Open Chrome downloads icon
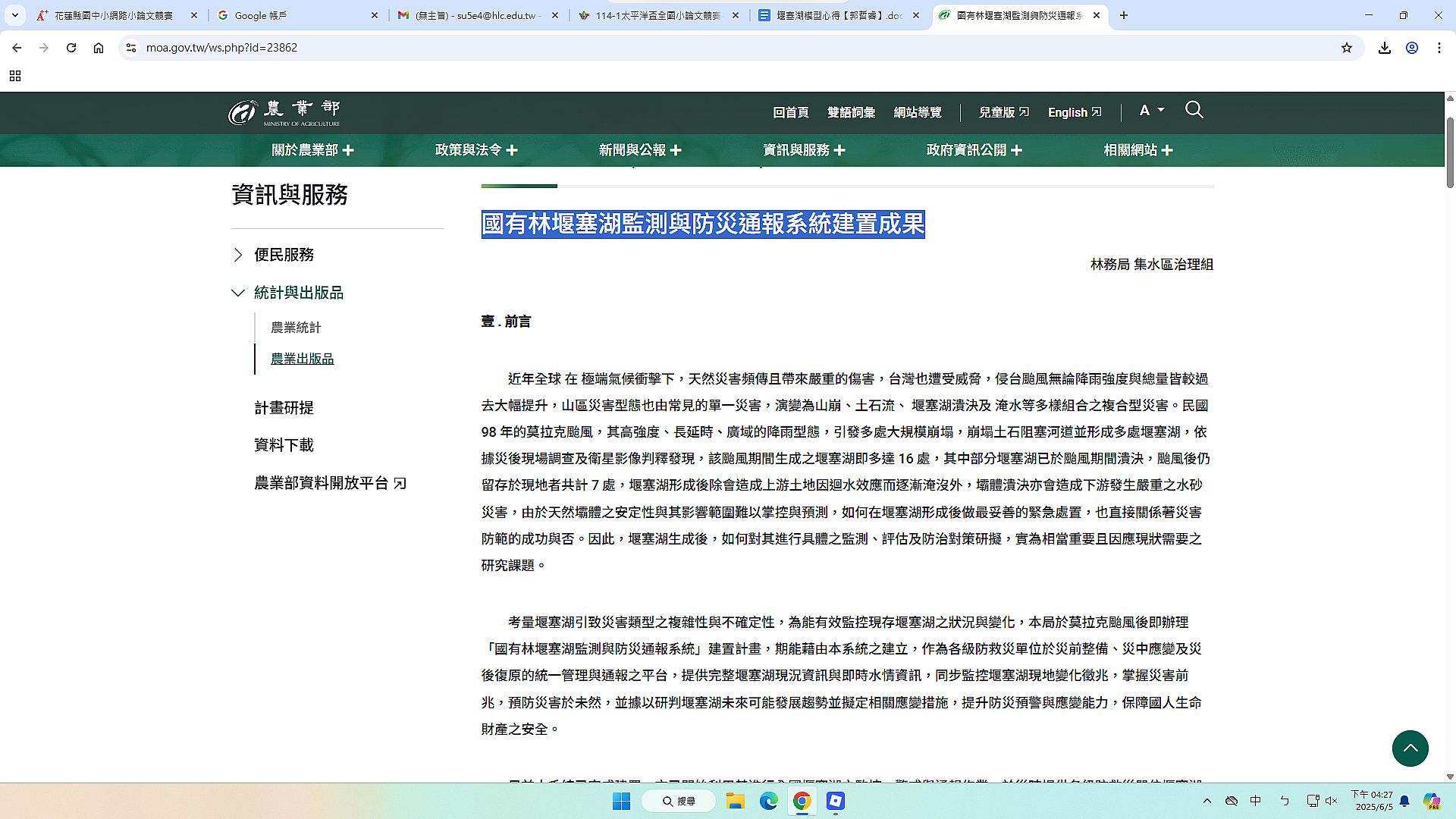Viewport: 1456px width, 819px height. tap(1384, 48)
